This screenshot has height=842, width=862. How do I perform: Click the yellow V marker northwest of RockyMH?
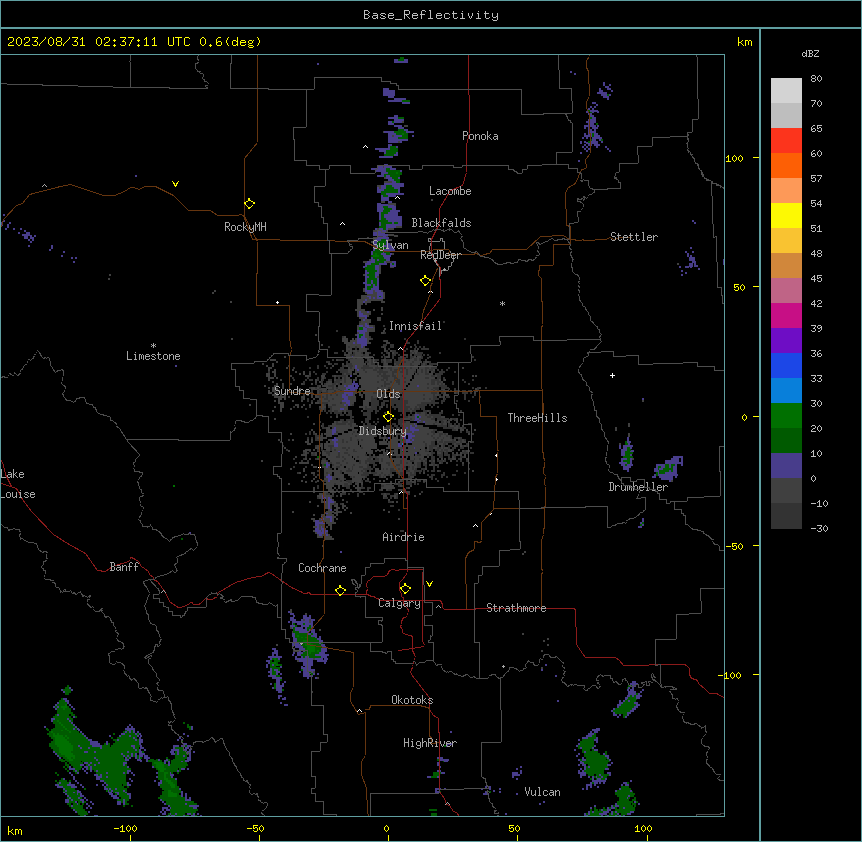tap(175, 184)
